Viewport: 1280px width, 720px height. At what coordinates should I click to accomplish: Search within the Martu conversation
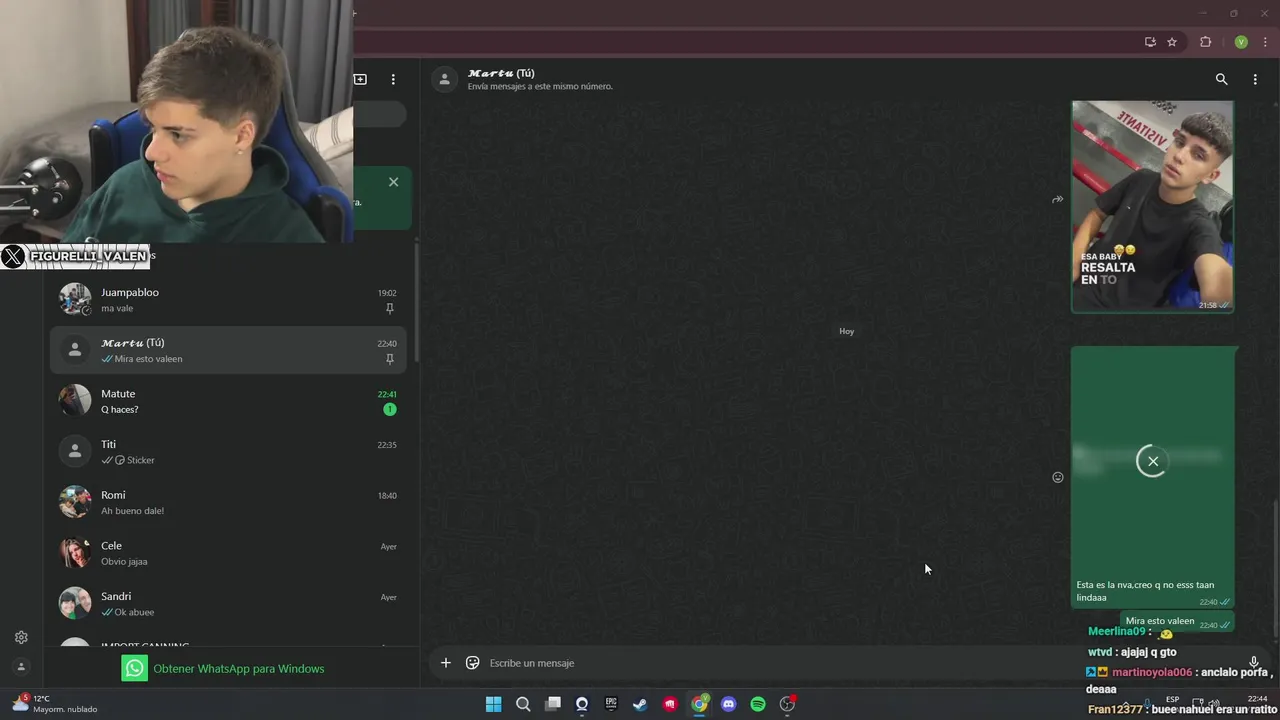point(1221,79)
